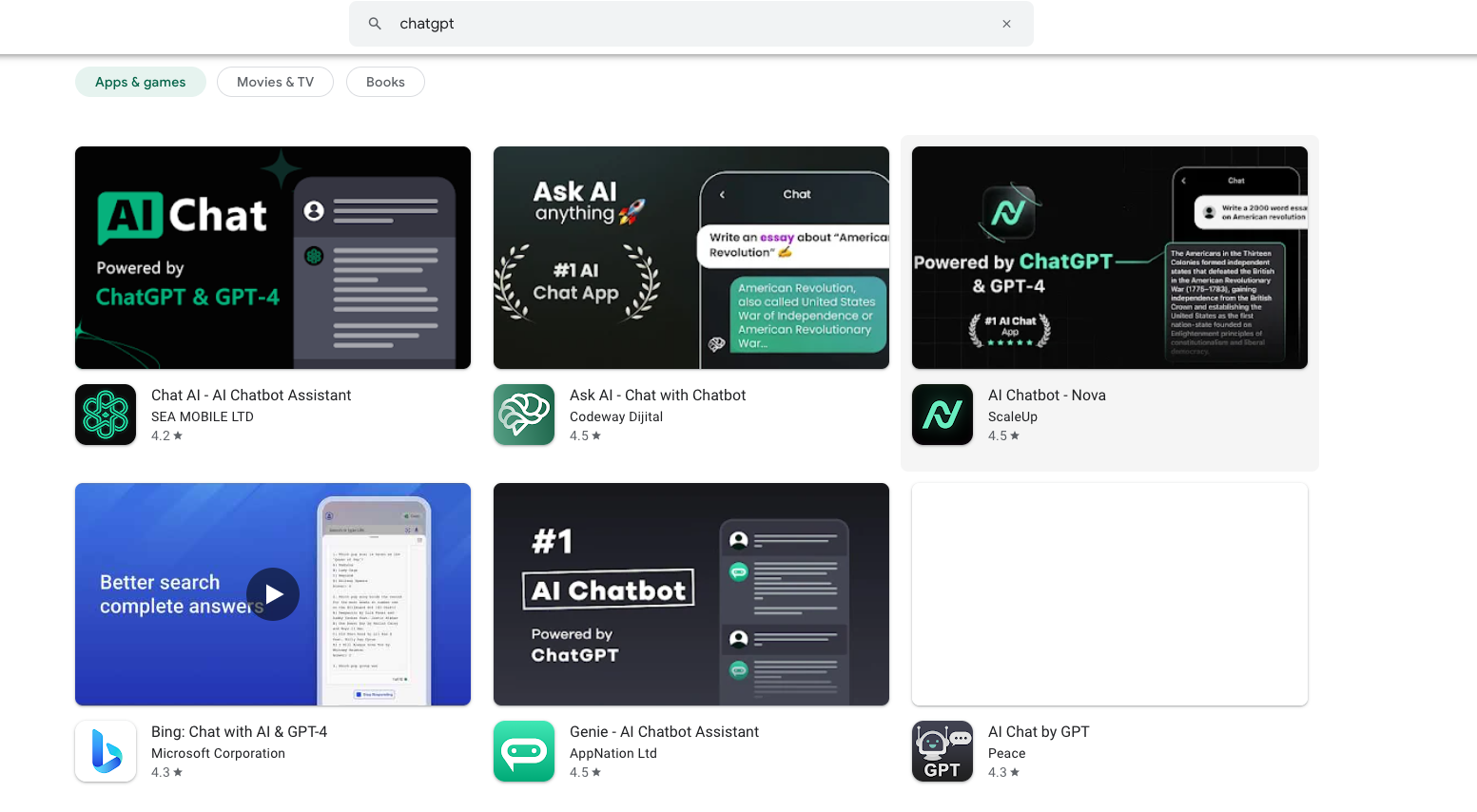The height and width of the screenshot is (812, 1477).
Task: Open the Nova app icon
Action: 943,415
